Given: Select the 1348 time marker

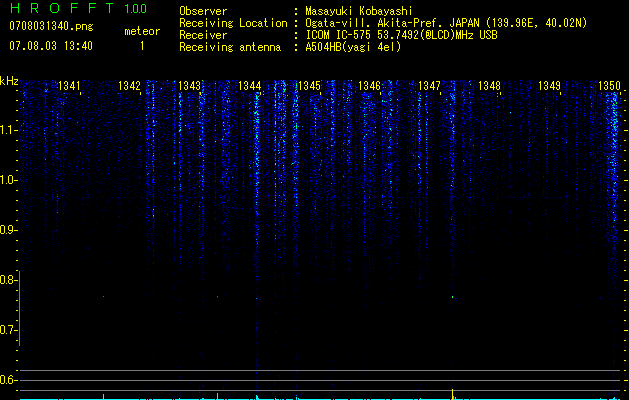Looking at the screenshot, I should (x=489, y=86).
